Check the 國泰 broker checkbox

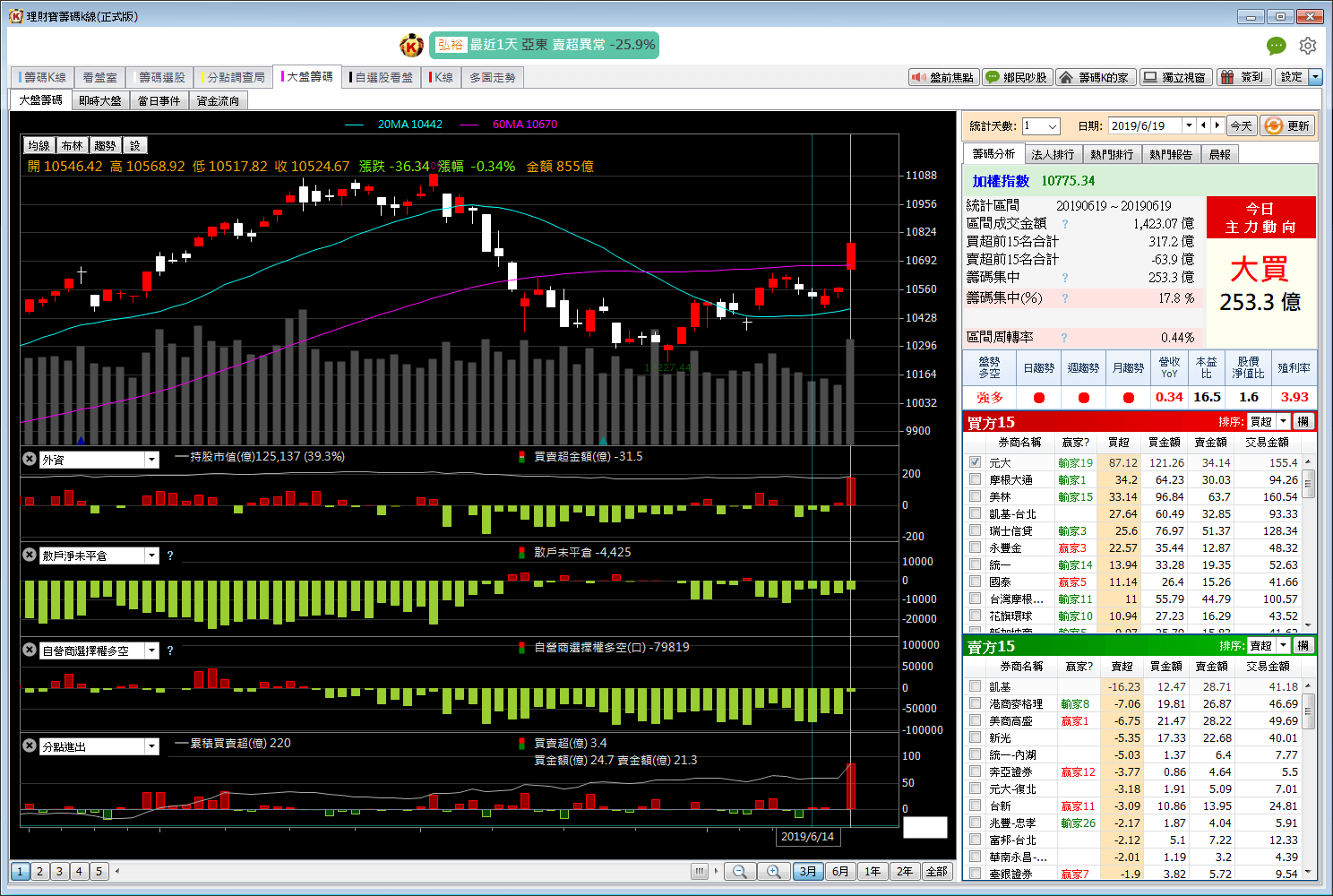[x=975, y=582]
